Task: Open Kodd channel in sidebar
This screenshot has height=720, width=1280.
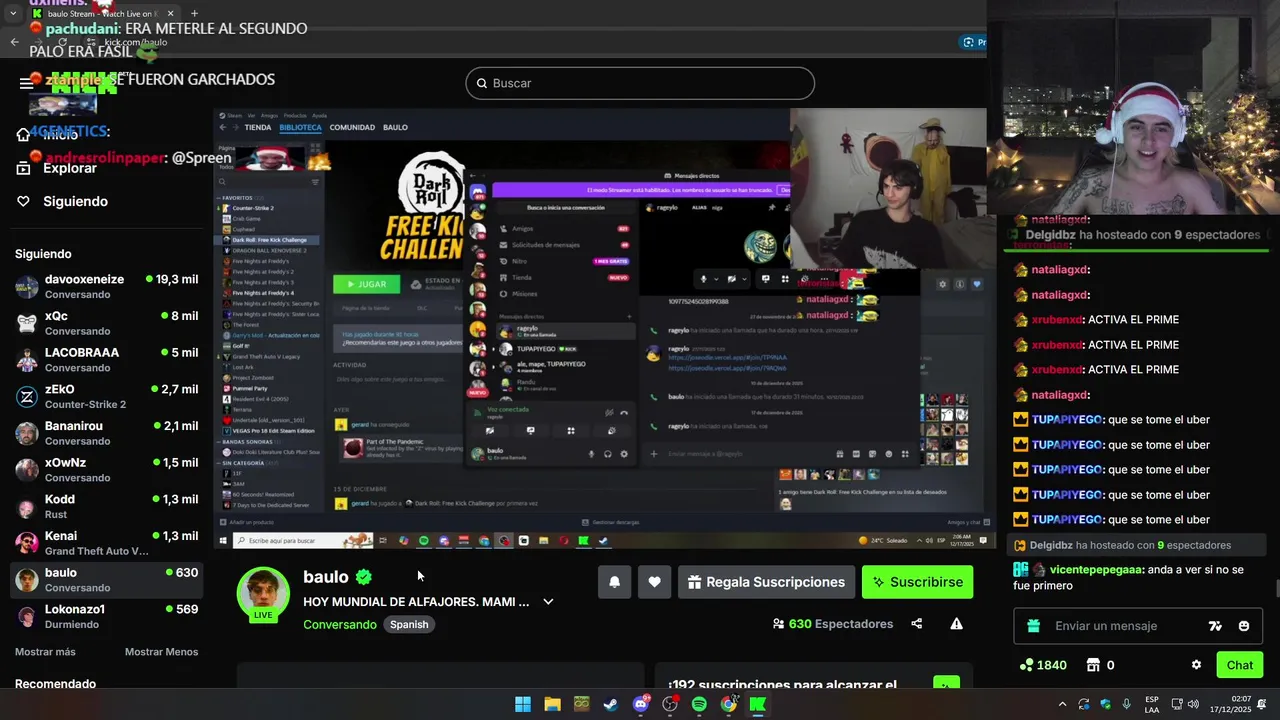Action: click(x=105, y=506)
